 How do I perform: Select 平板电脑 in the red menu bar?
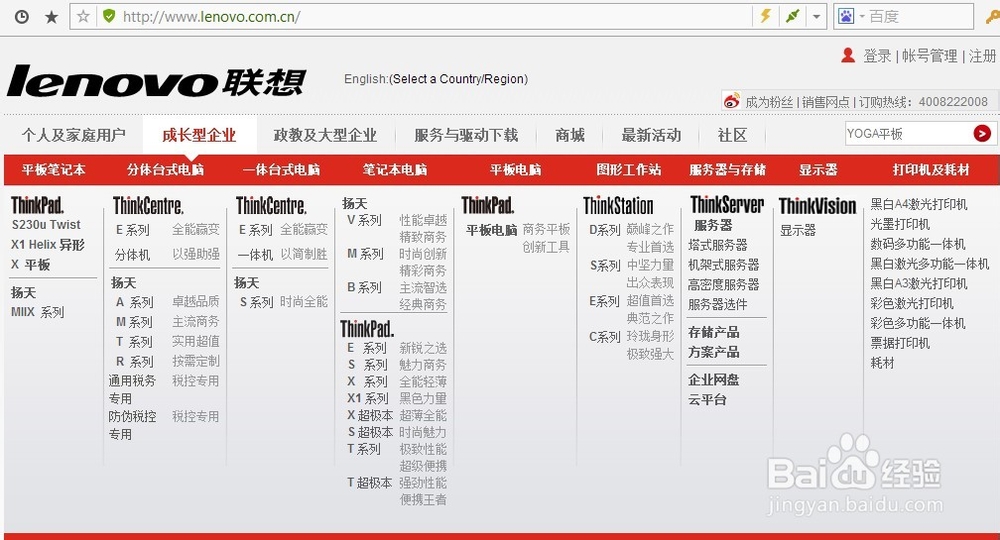[515, 170]
